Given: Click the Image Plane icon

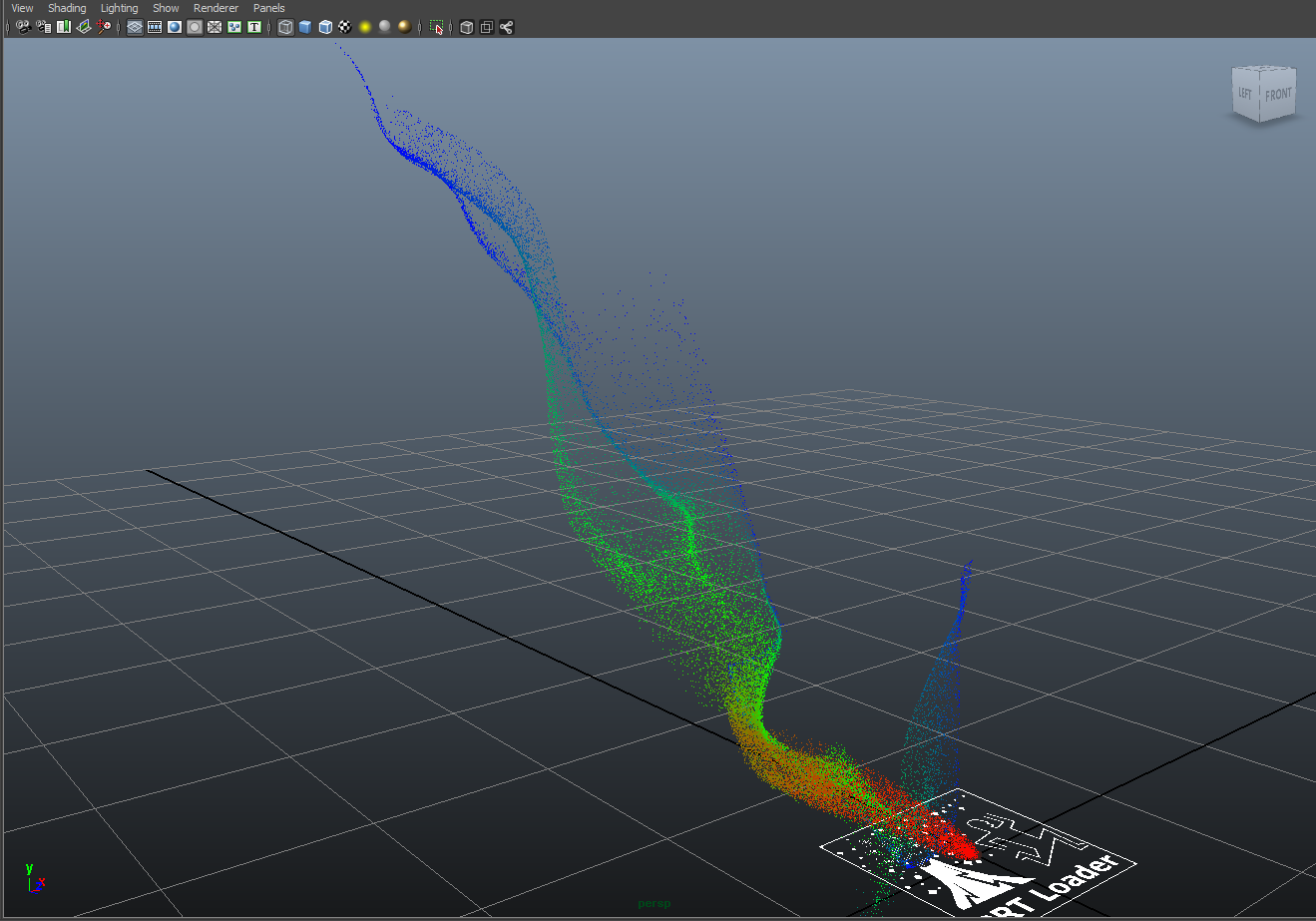Looking at the screenshot, I should (x=84, y=27).
